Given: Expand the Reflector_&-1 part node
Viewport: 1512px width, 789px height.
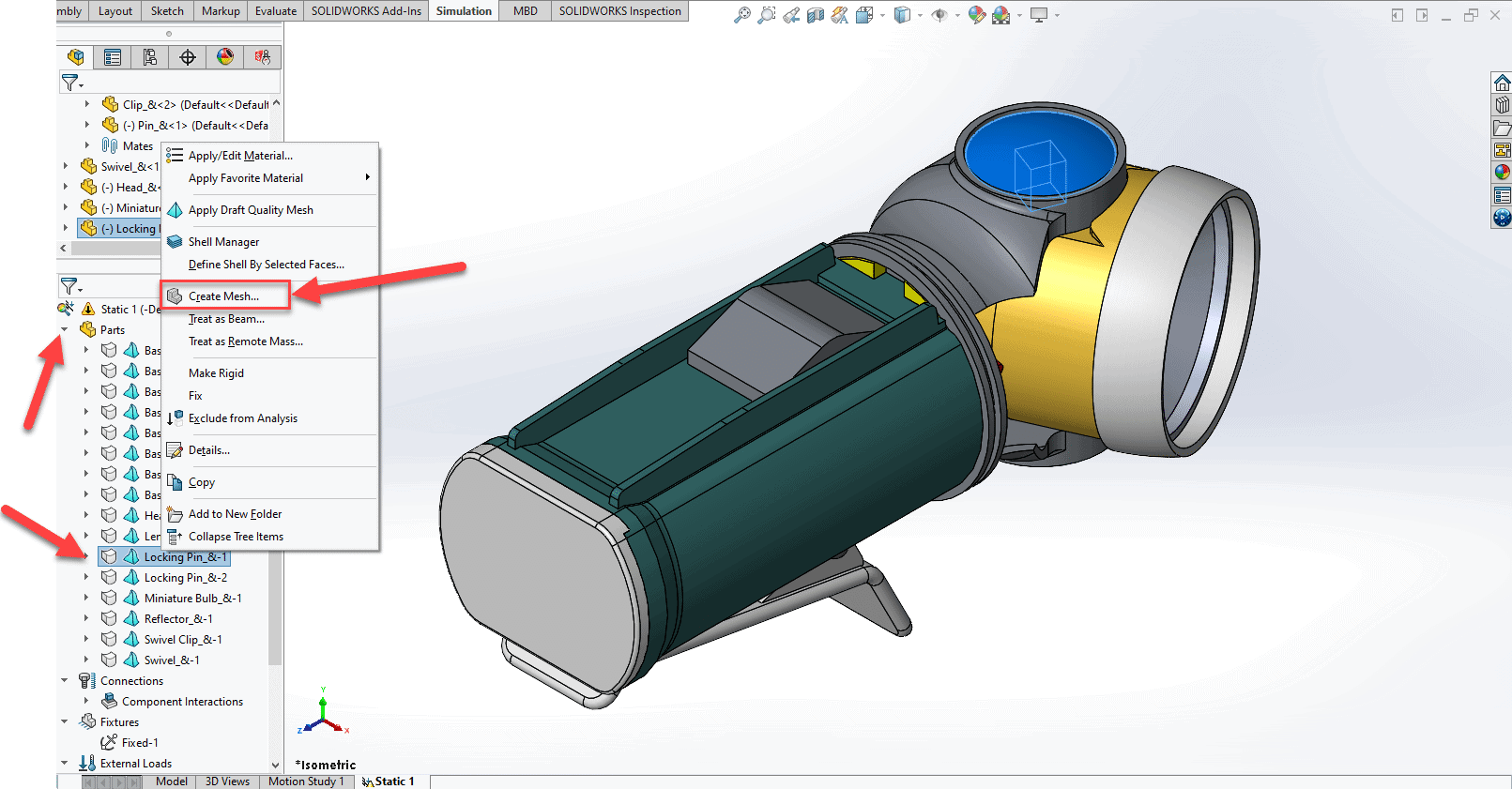Looking at the screenshot, I should 86,618.
